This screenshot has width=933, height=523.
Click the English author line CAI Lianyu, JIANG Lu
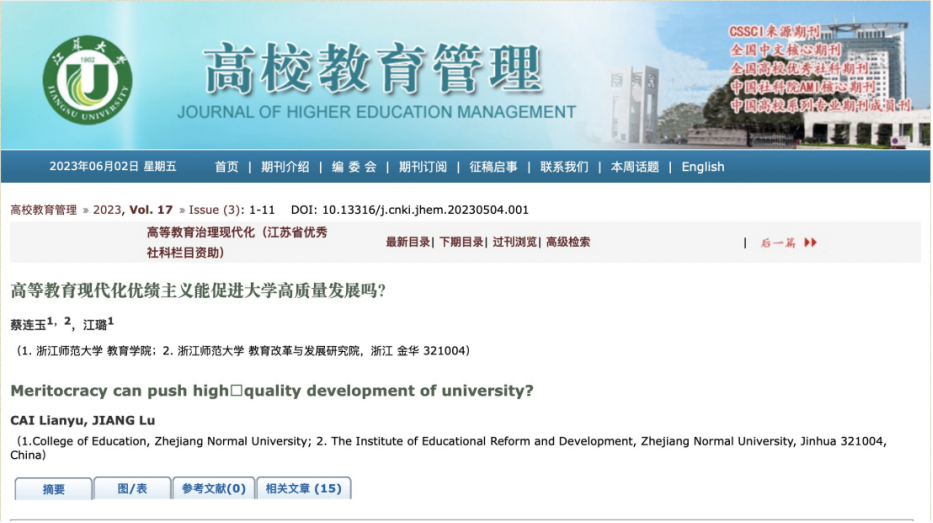point(83,421)
